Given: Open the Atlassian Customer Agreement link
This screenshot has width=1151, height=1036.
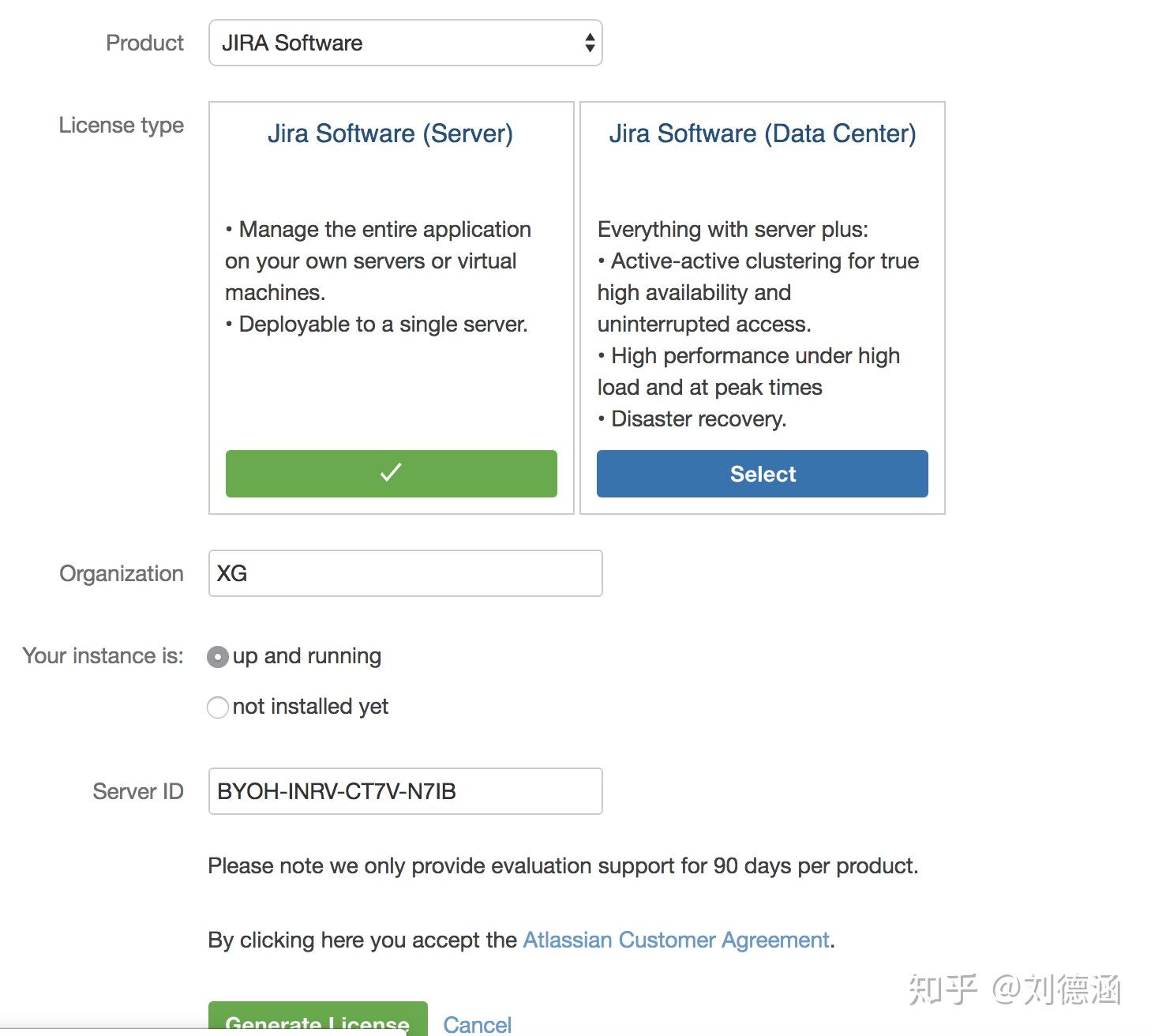Looking at the screenshot, I should click(676, 940).
